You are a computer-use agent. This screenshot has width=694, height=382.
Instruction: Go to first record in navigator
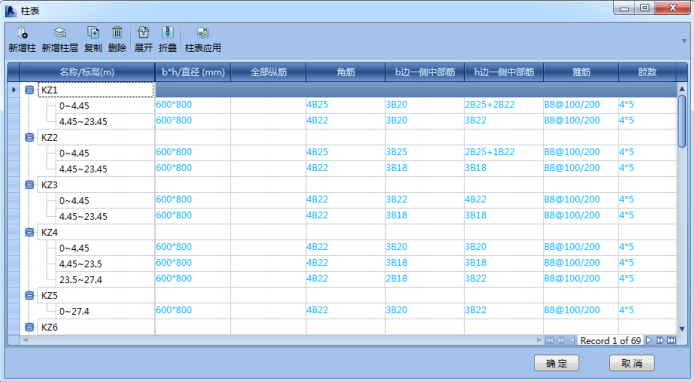tap(549, 340)
